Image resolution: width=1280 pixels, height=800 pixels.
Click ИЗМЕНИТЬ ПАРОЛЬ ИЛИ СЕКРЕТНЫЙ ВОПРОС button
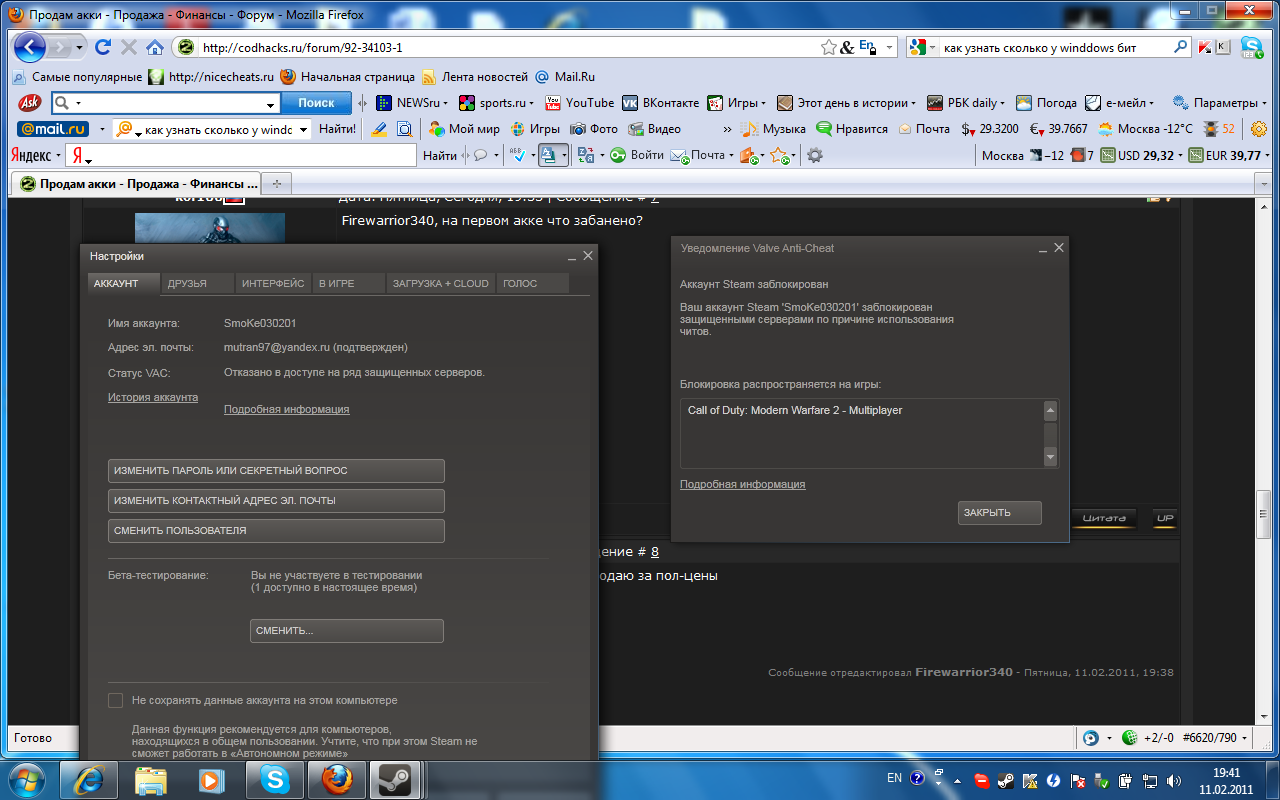tap(276, 471)
